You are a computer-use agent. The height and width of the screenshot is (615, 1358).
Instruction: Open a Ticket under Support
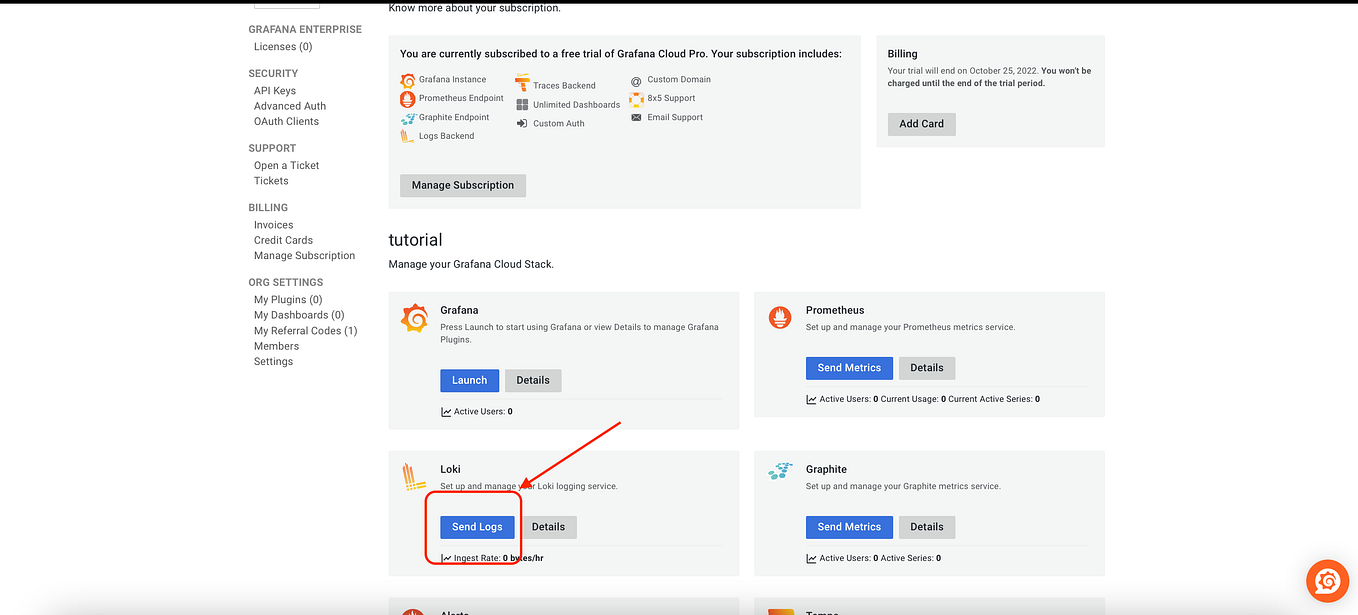(287, 165)
